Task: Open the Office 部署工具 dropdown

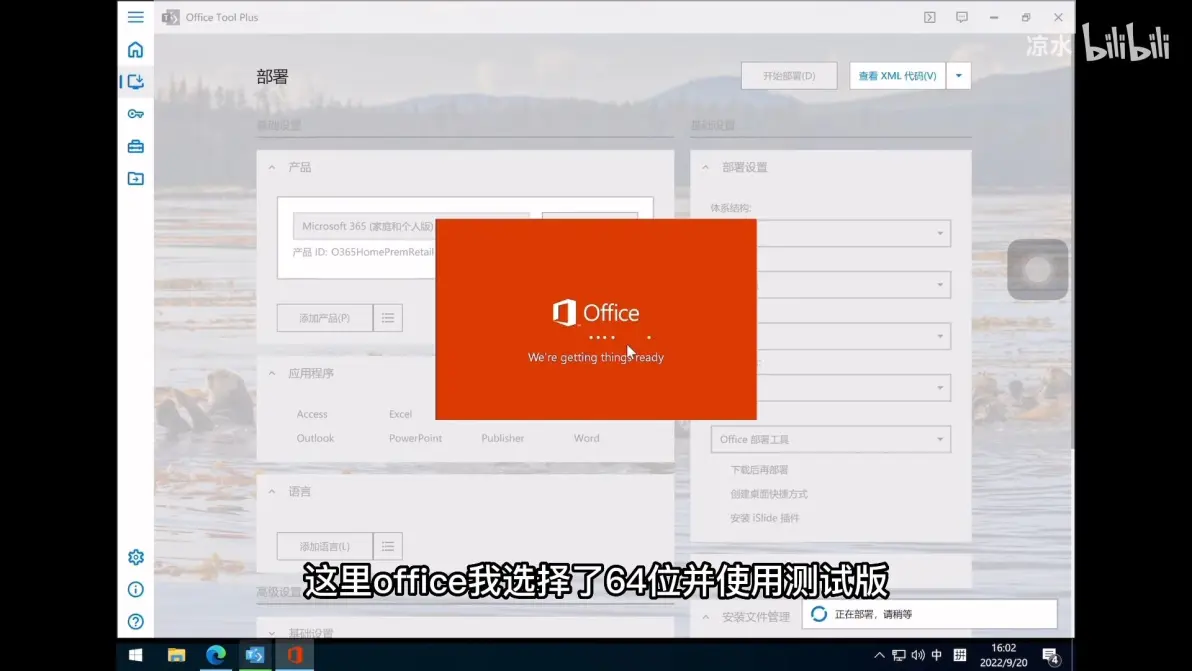Action: 831,439
